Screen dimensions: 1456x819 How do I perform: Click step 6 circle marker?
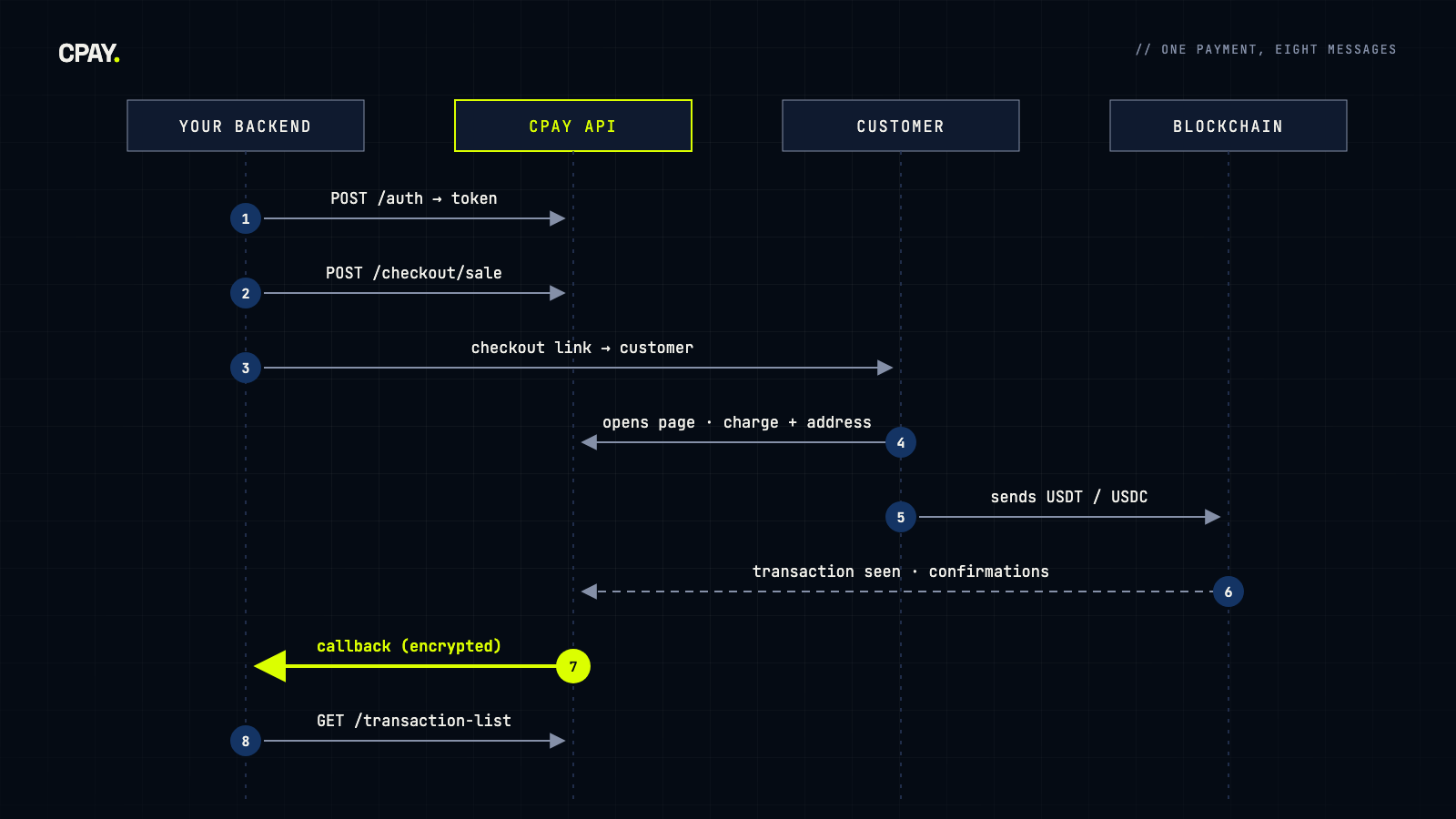pos(1228,591)
